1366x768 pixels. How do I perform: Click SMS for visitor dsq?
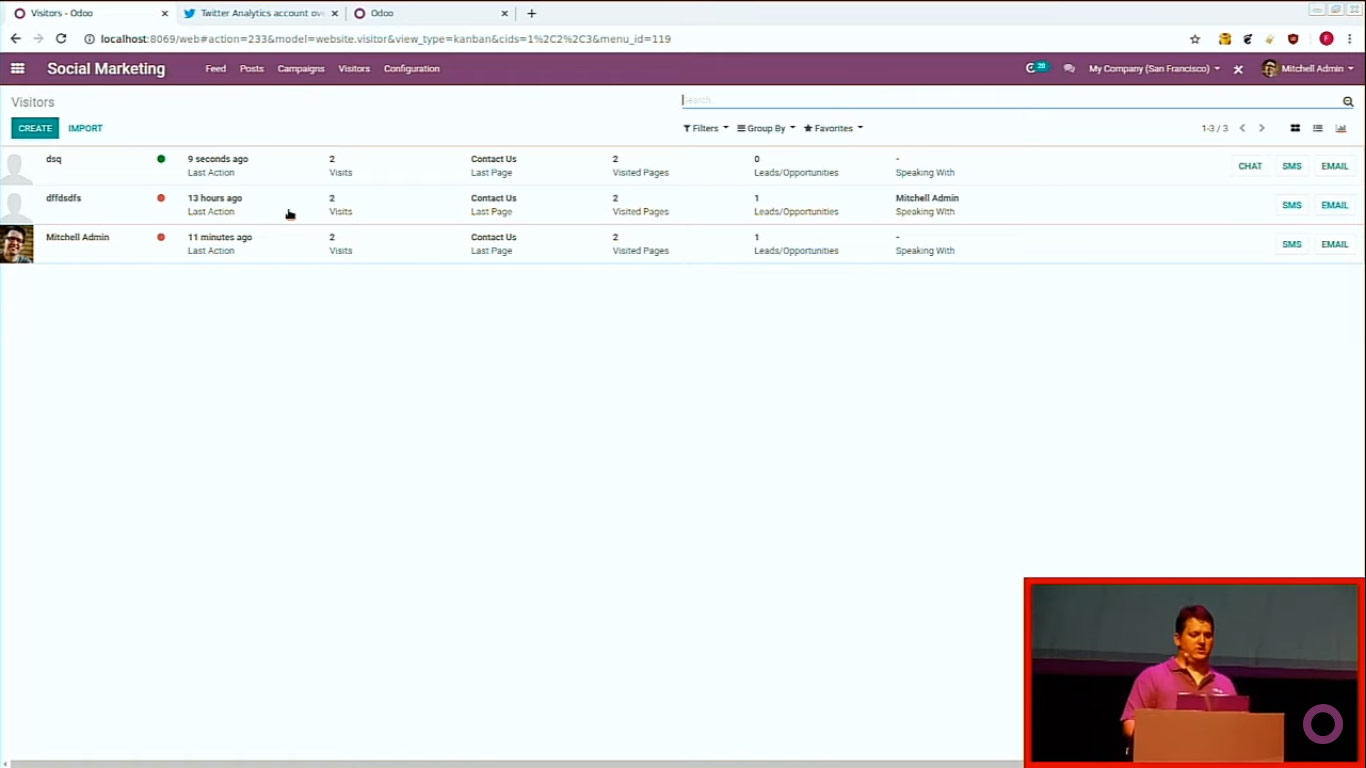point(1292,166)
